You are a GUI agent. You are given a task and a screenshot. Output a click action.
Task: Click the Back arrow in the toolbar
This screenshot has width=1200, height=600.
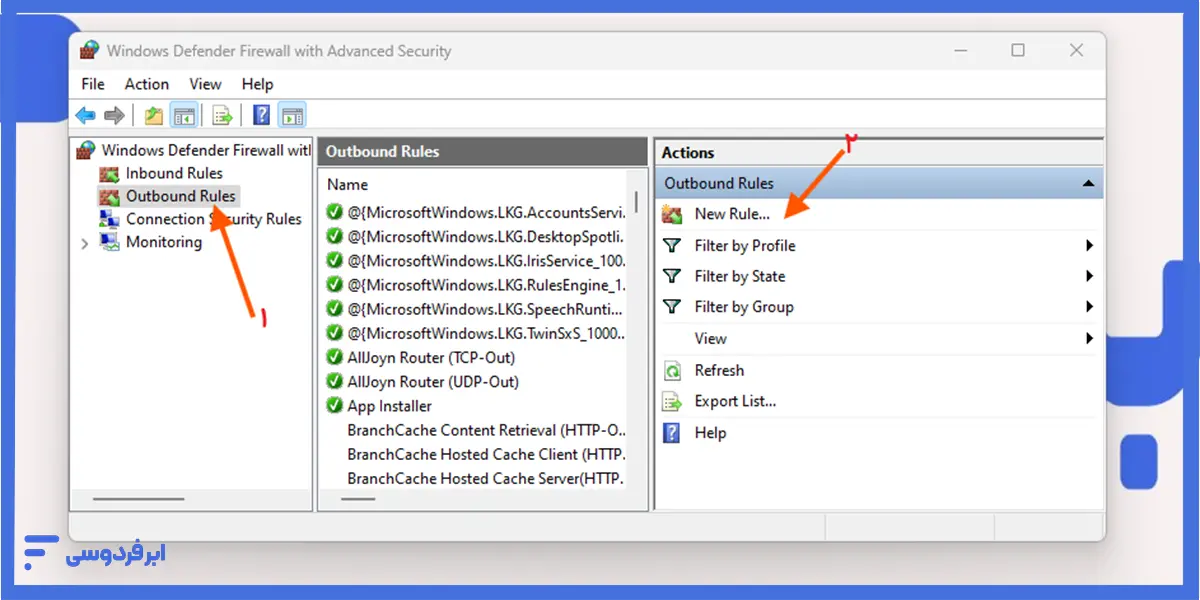click(x=86, y=116)
